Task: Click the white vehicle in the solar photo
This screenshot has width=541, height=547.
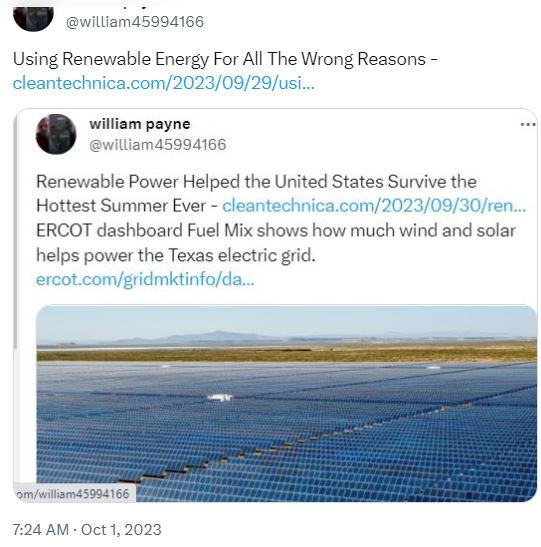Action: point(220,397)
